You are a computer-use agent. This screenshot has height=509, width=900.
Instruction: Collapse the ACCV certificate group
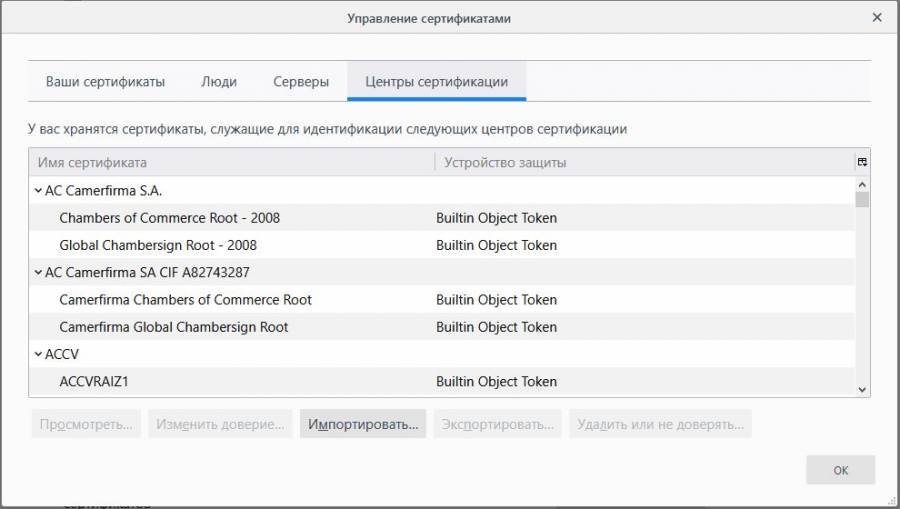coord(38,354)
